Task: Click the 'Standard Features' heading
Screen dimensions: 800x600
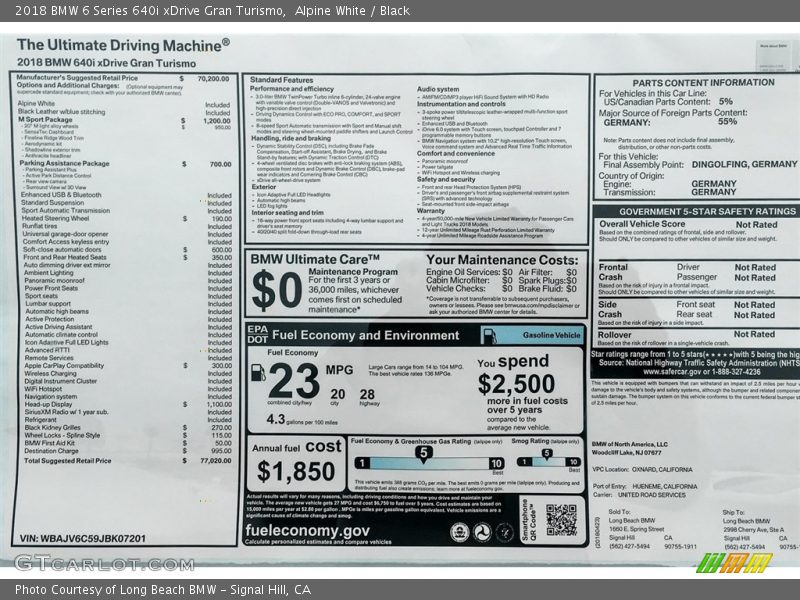Action: tap(282, 80)
